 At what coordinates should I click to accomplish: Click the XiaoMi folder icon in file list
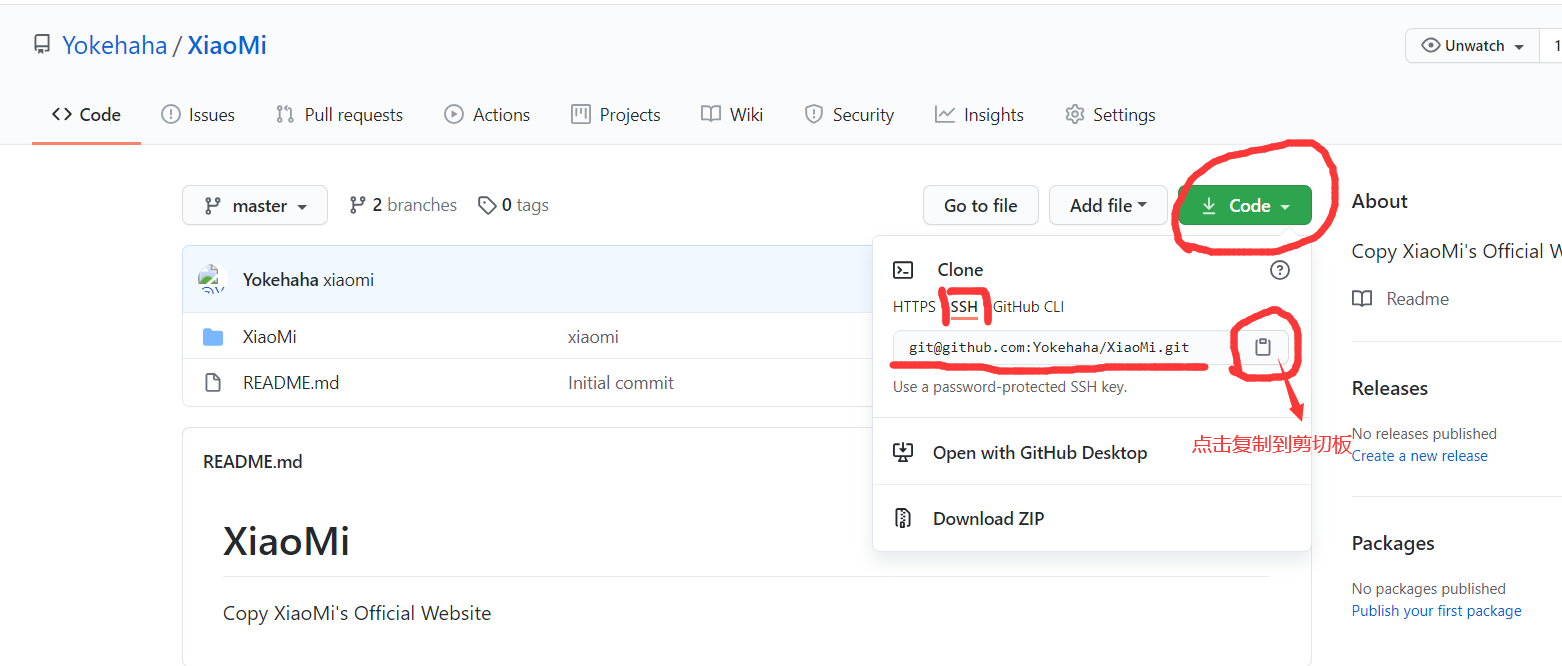tap(213, 337)
